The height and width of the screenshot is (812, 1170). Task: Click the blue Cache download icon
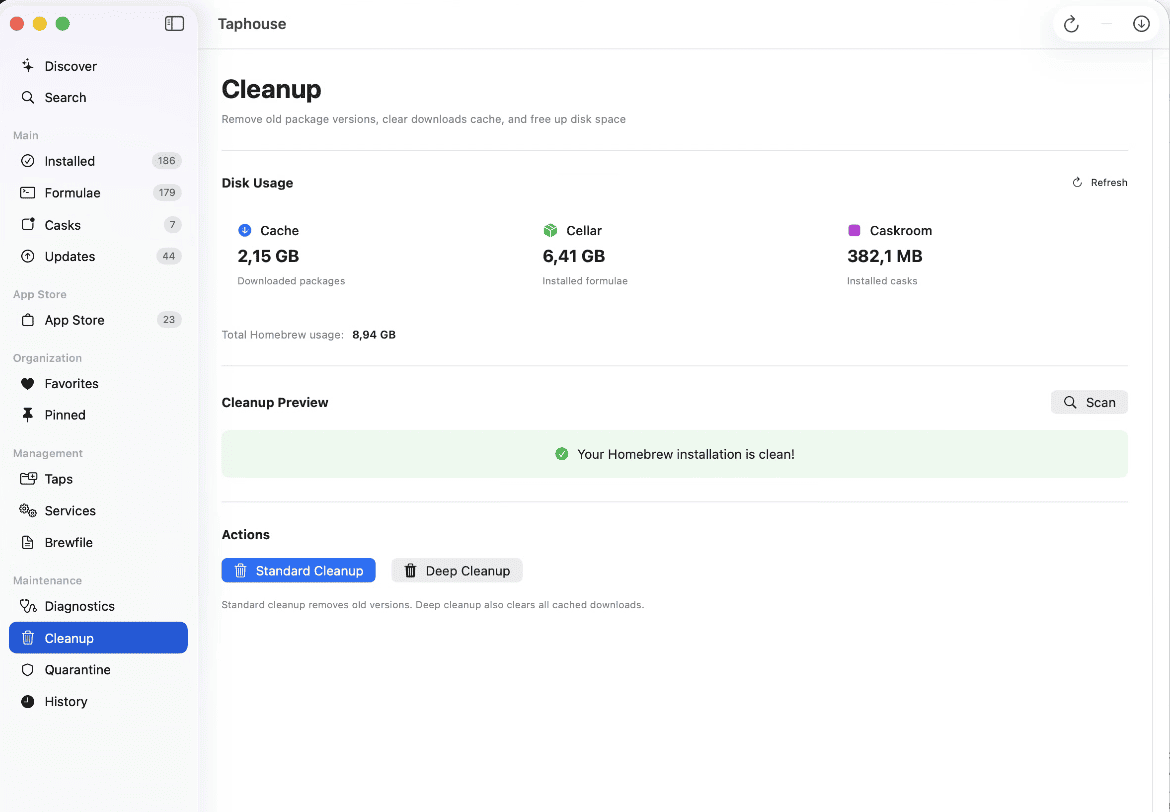click(245, 230)
